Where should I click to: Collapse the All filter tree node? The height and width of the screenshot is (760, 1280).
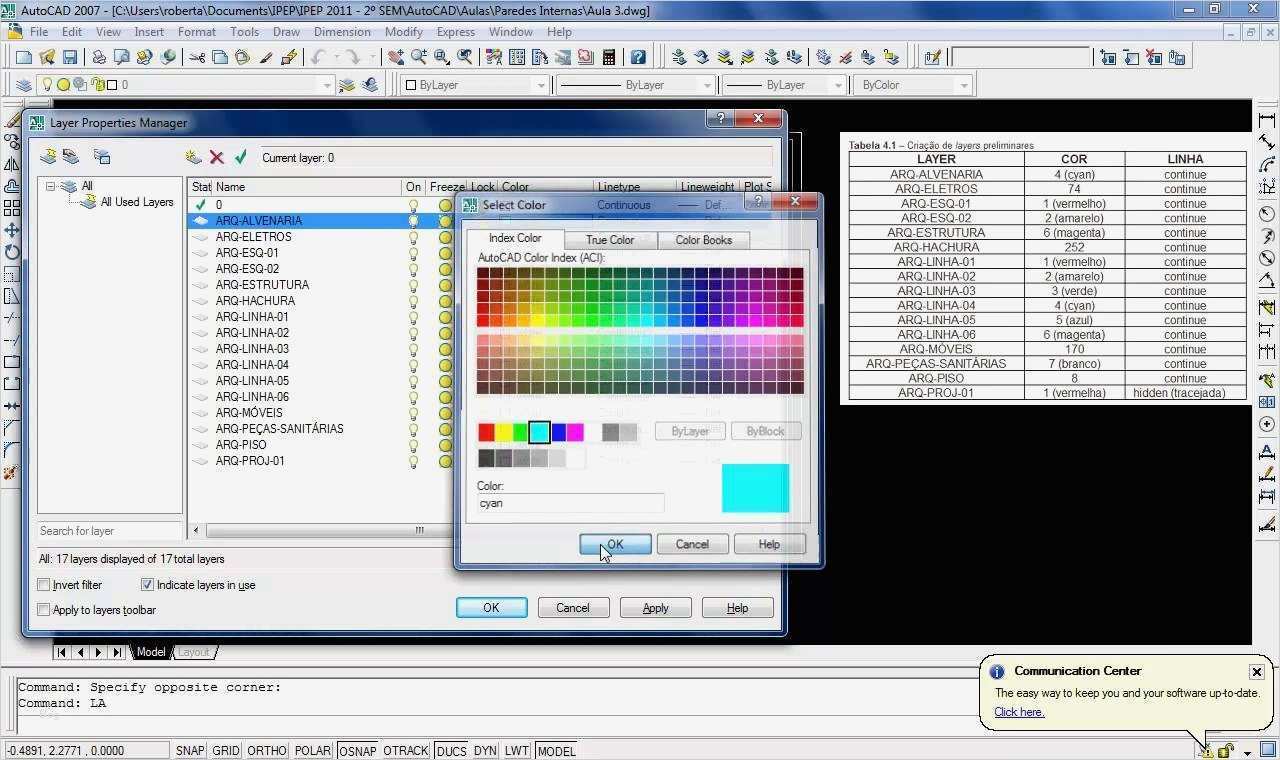point(50,186)
